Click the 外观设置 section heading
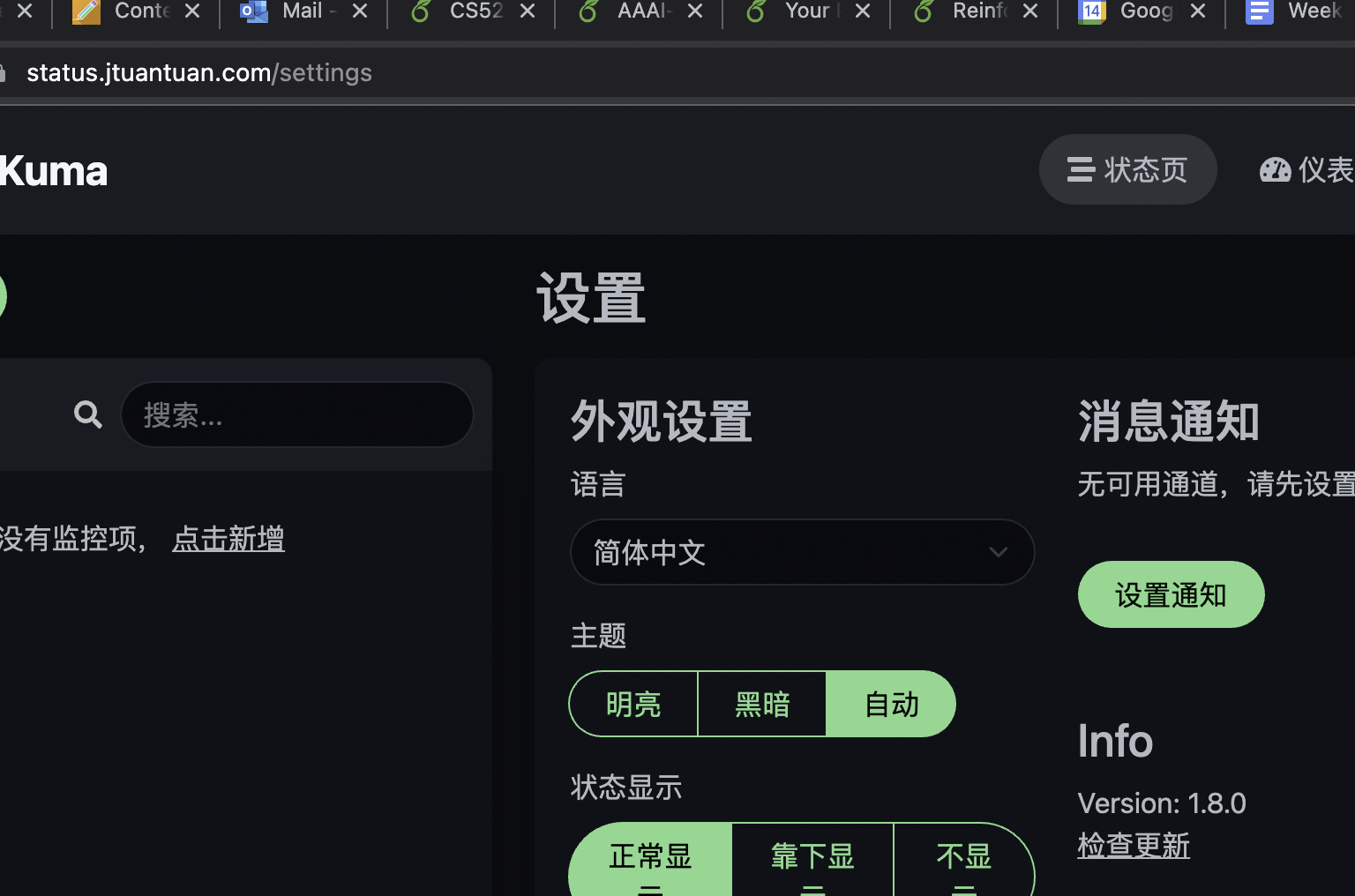This screenshot has height=896, width=1355. (x=662, y=421)
